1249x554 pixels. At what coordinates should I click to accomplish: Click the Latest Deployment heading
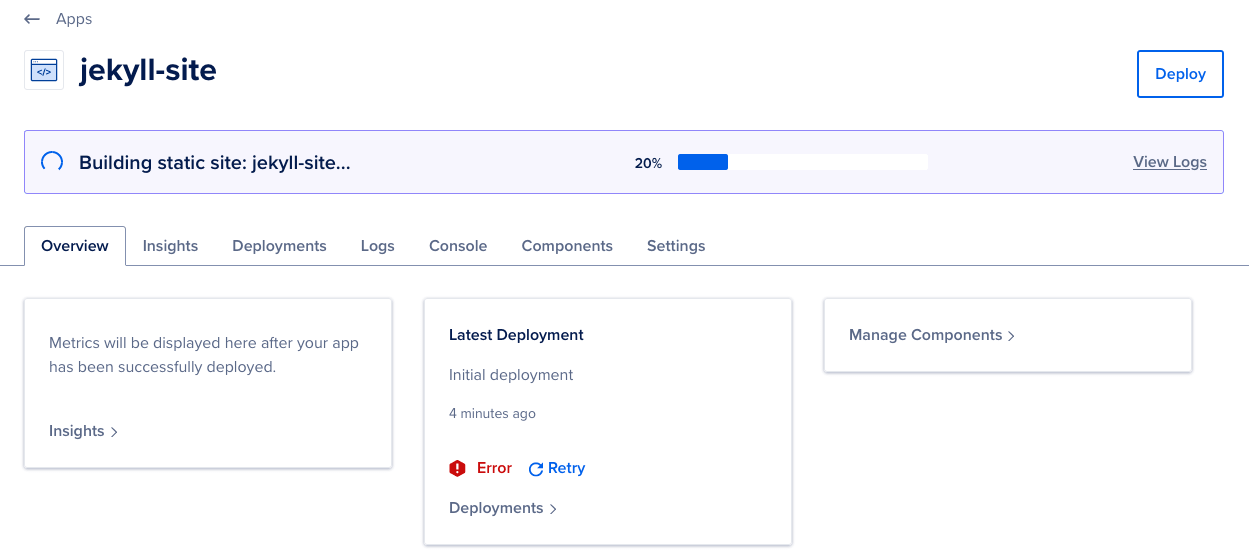pos(516,335)
